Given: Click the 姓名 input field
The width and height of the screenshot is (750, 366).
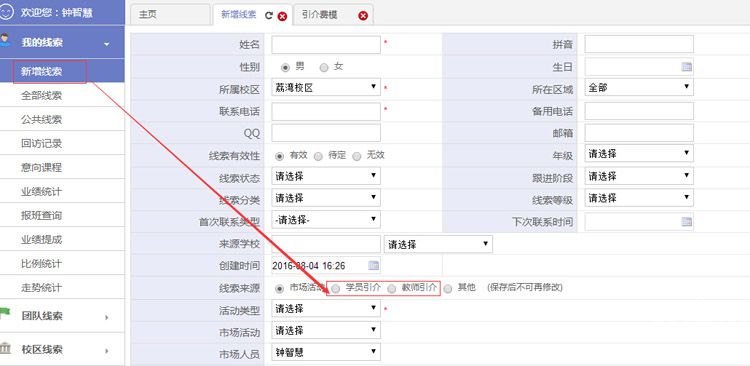Looking at the screenshot, I should (x=326, y=44).
